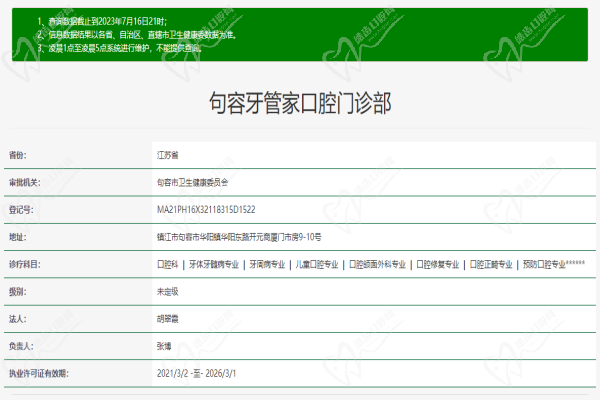Click the 地址 label
This screenshot has height=400, width=600.
coord(18,237)
